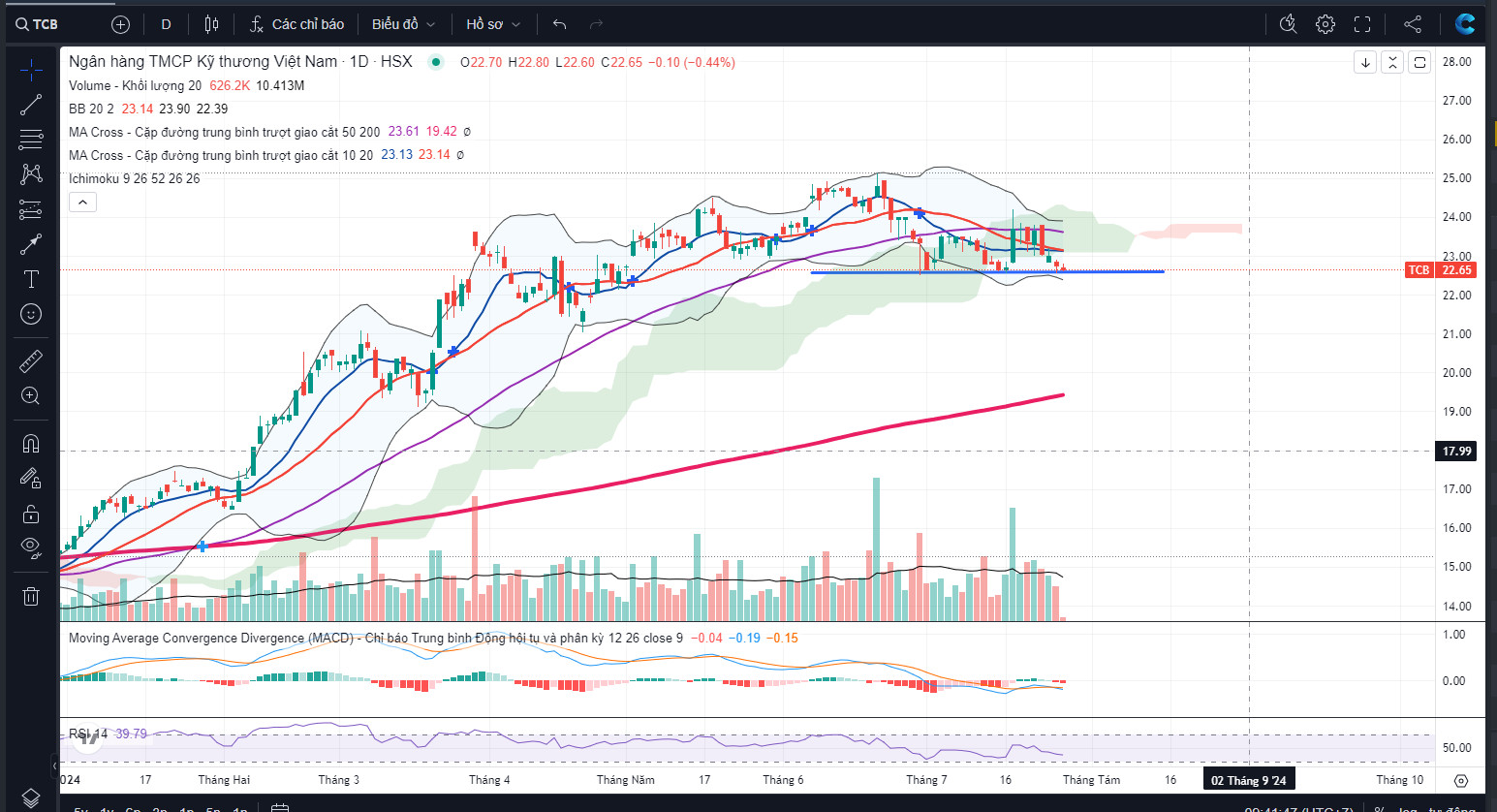Select the Fibonacci and Gann tools icon
Viewport: 1497px width, 812px height.
pos(31,140)
